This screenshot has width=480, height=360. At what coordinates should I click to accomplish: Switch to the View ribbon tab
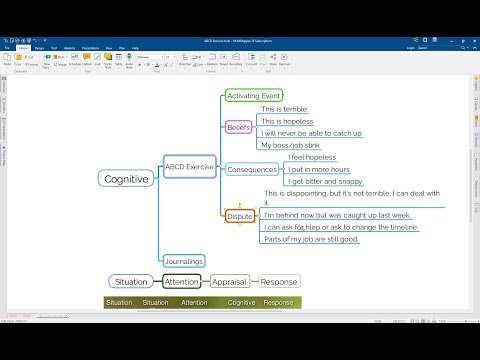coord(109,48)
